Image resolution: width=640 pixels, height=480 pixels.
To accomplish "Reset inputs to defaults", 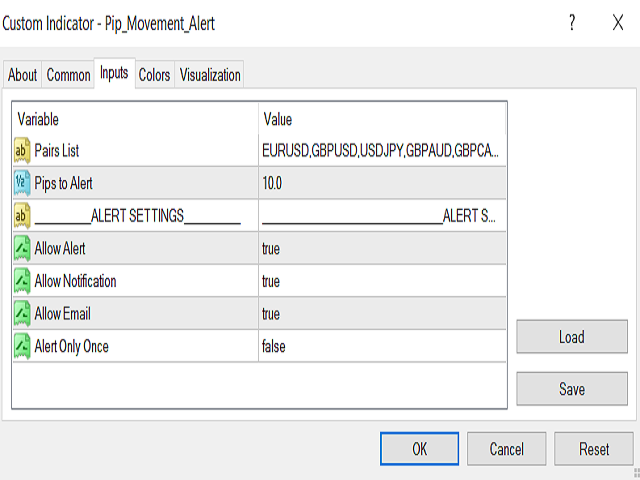I will 594,449.
